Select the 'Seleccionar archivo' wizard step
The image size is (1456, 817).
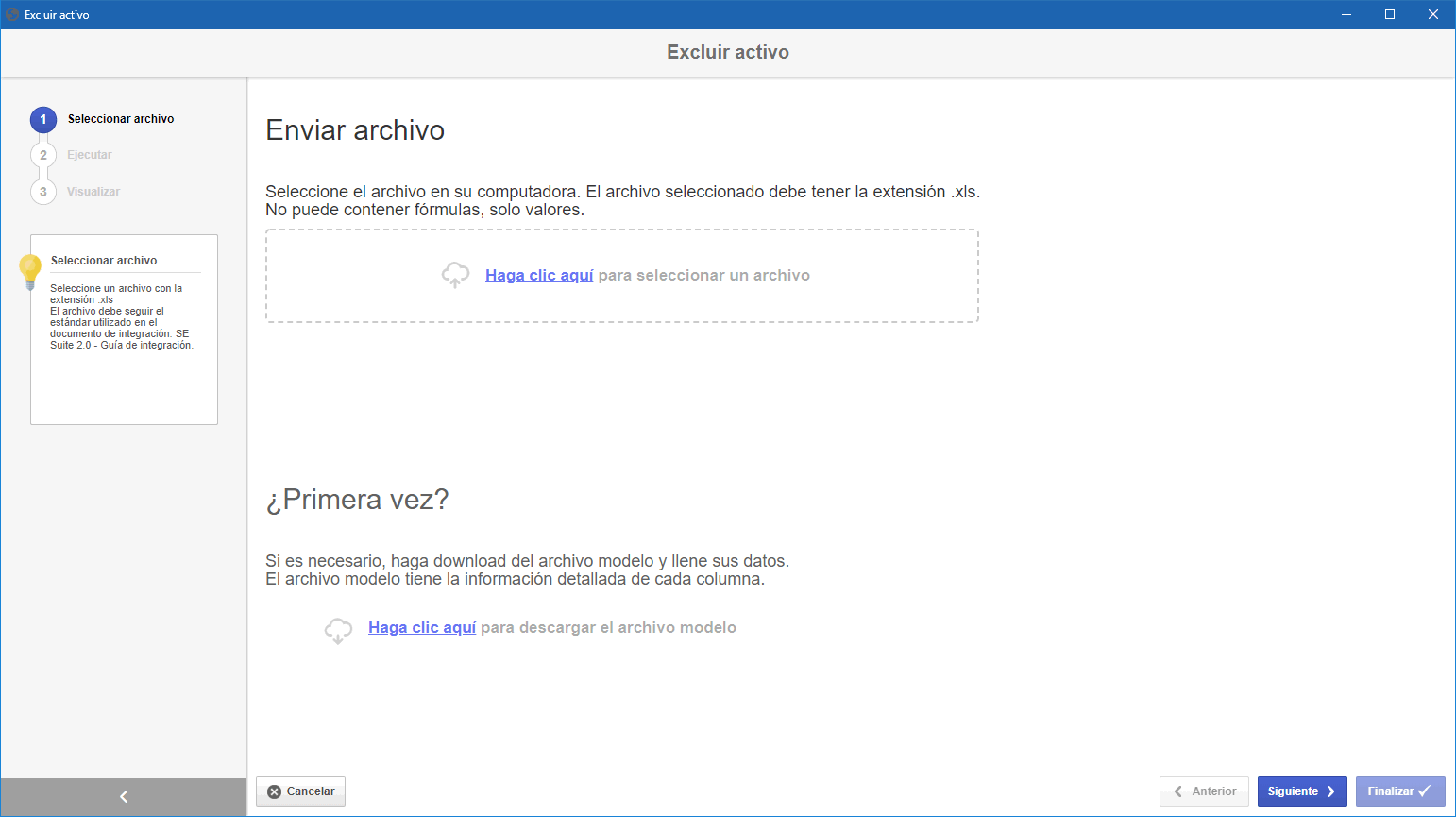coord(121,119)
